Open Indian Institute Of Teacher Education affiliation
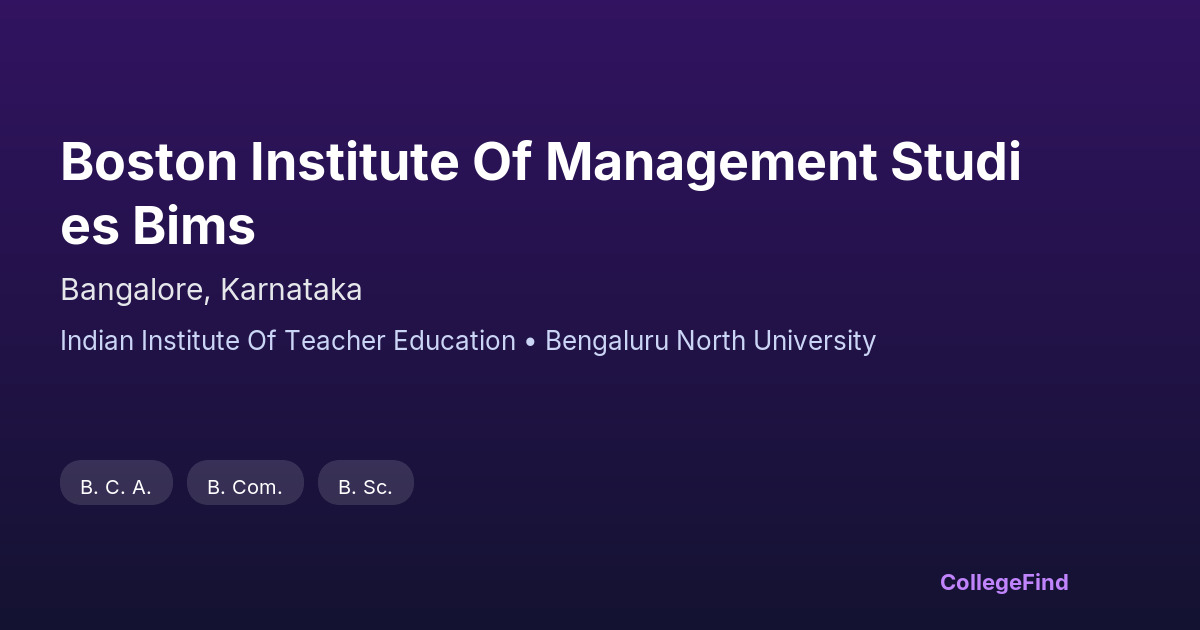Image resolution: width=1200 pixels, height=630 pixels. point(288,341)
